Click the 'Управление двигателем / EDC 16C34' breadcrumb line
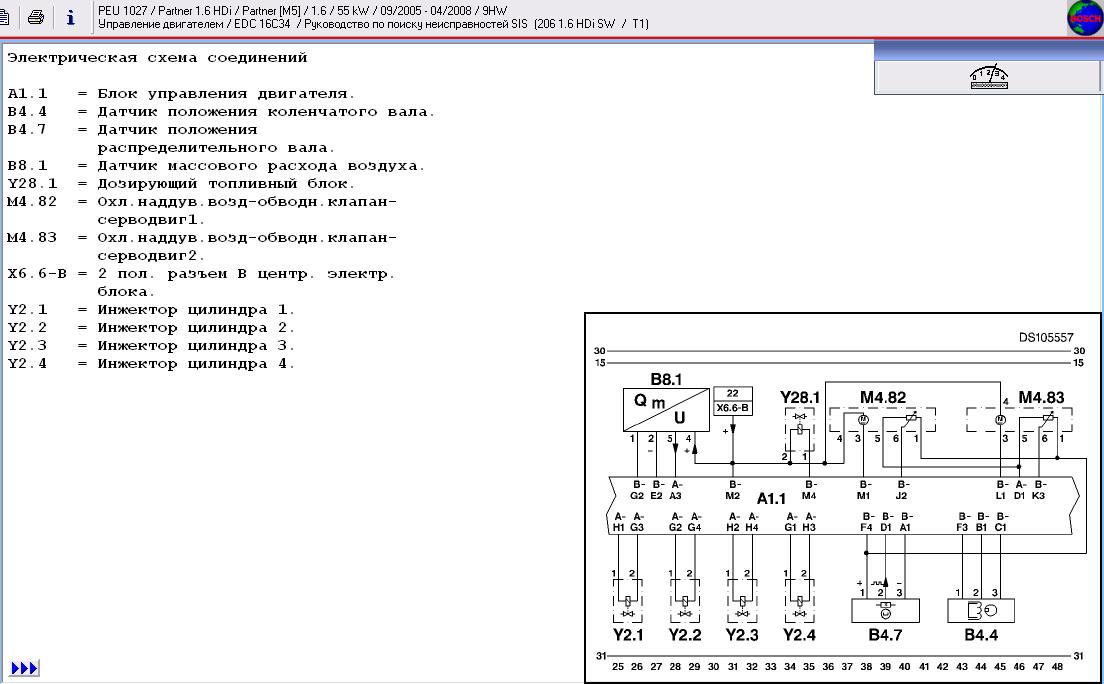 coord(370,24)
